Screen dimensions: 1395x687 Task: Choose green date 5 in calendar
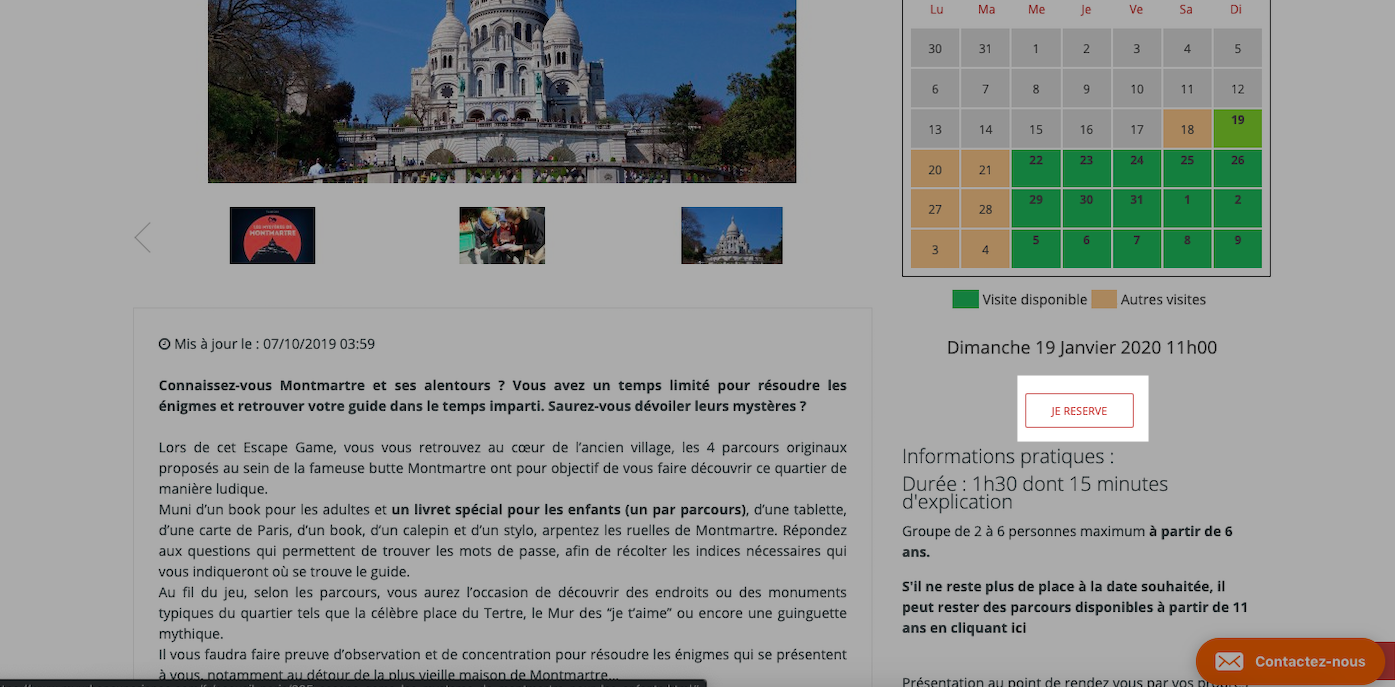pos(1036,248)
